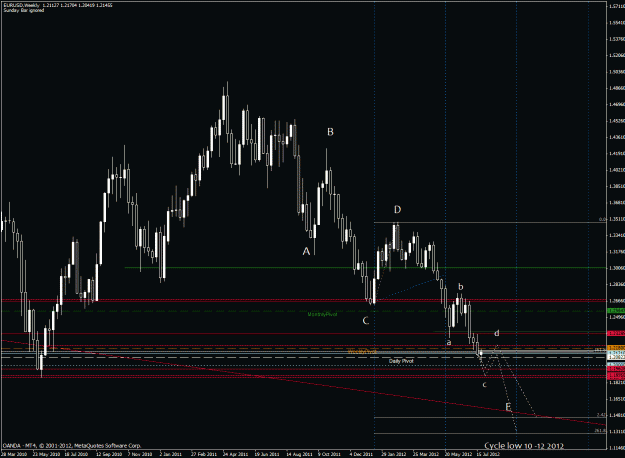The height and width of the screenshot is (458, 625).
Task: Click the orange 'WeeklyPivot' label
Action: coord(362,352)
